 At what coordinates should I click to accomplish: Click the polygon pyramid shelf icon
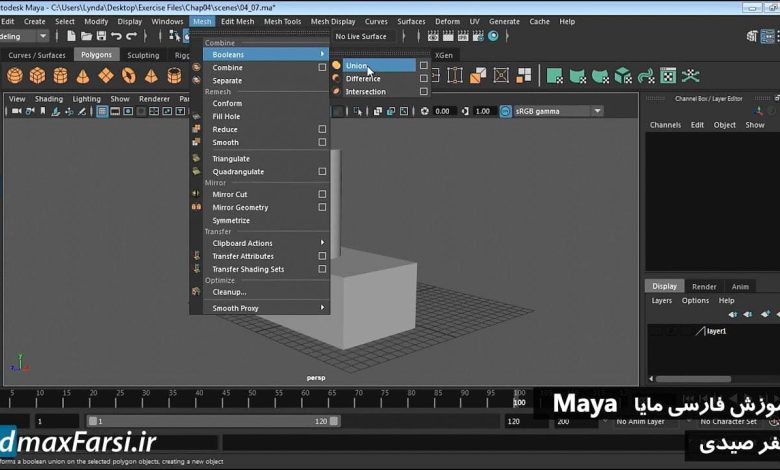click(x=152, y=75)
